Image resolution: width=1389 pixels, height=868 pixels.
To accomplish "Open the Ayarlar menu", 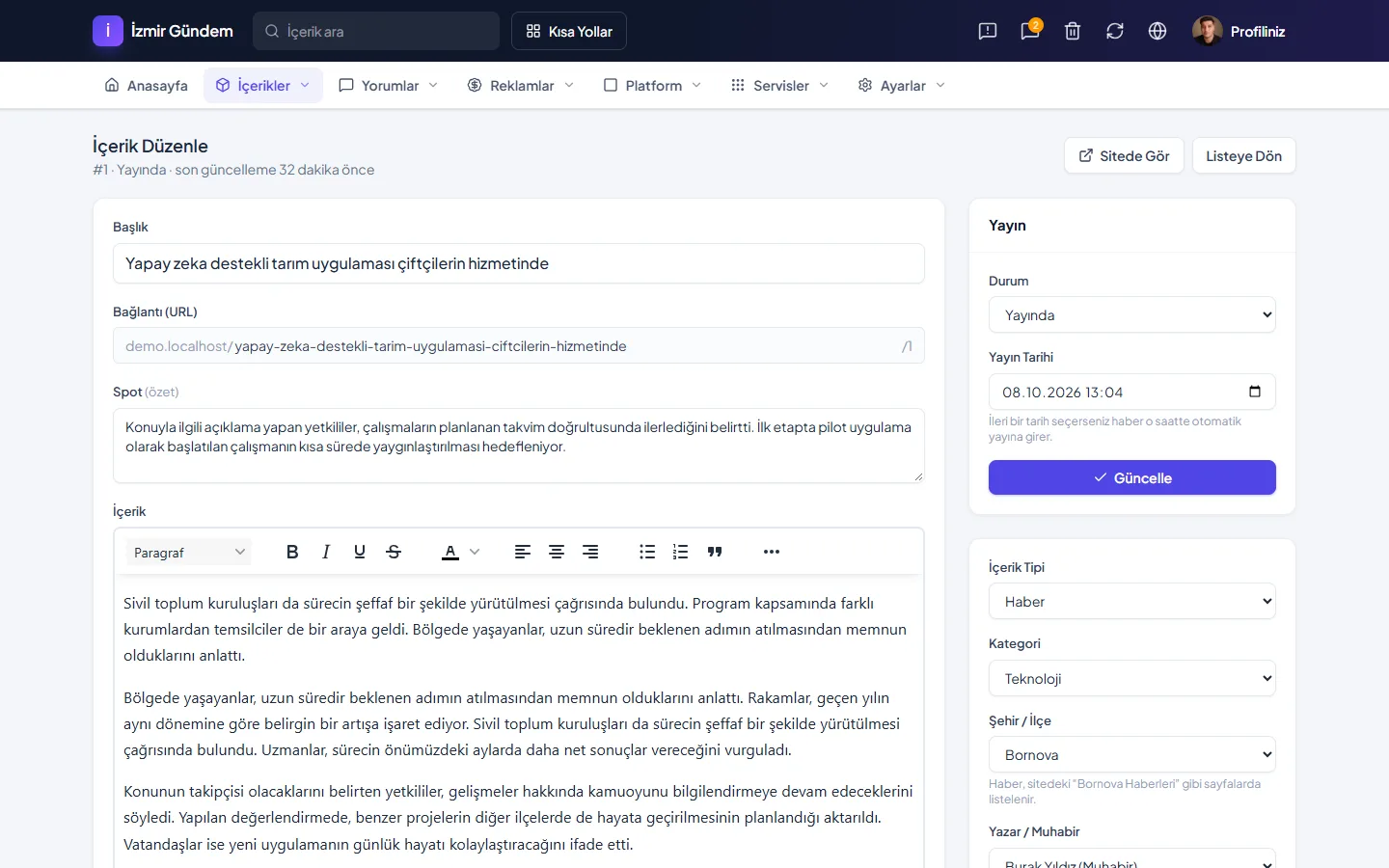I will coord(902,86).
